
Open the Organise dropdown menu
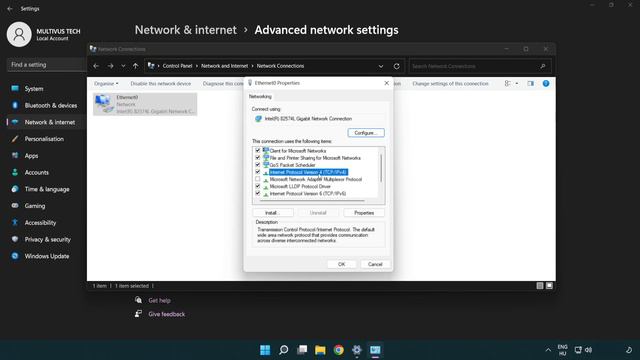point(106,83)
